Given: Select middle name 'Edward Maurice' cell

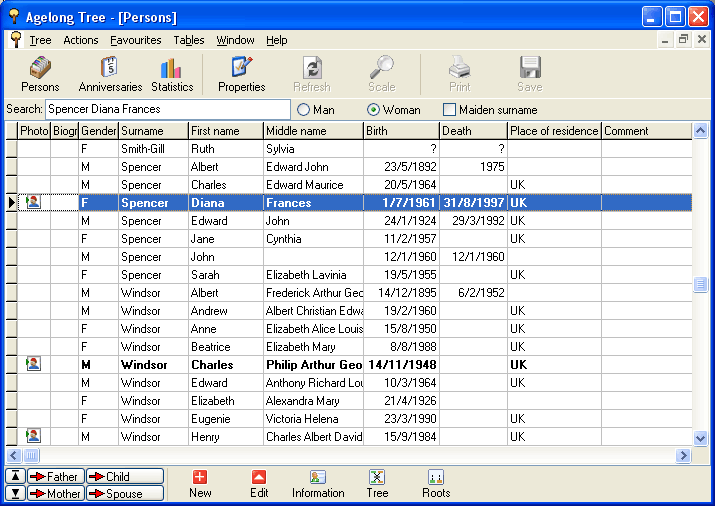Looking at the screenshot, I should coord(313,185).
